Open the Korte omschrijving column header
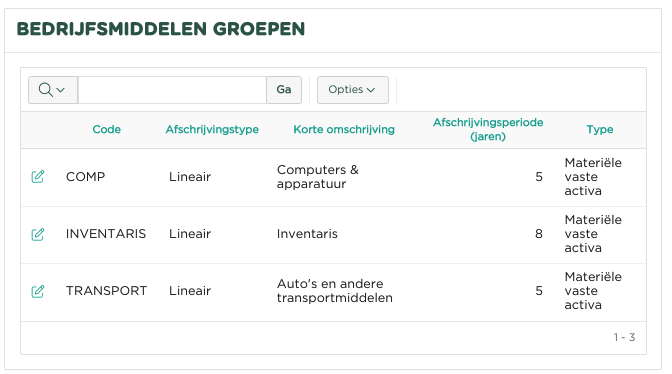The height and width of the screenshot is (374, 672). coord(344,129)
